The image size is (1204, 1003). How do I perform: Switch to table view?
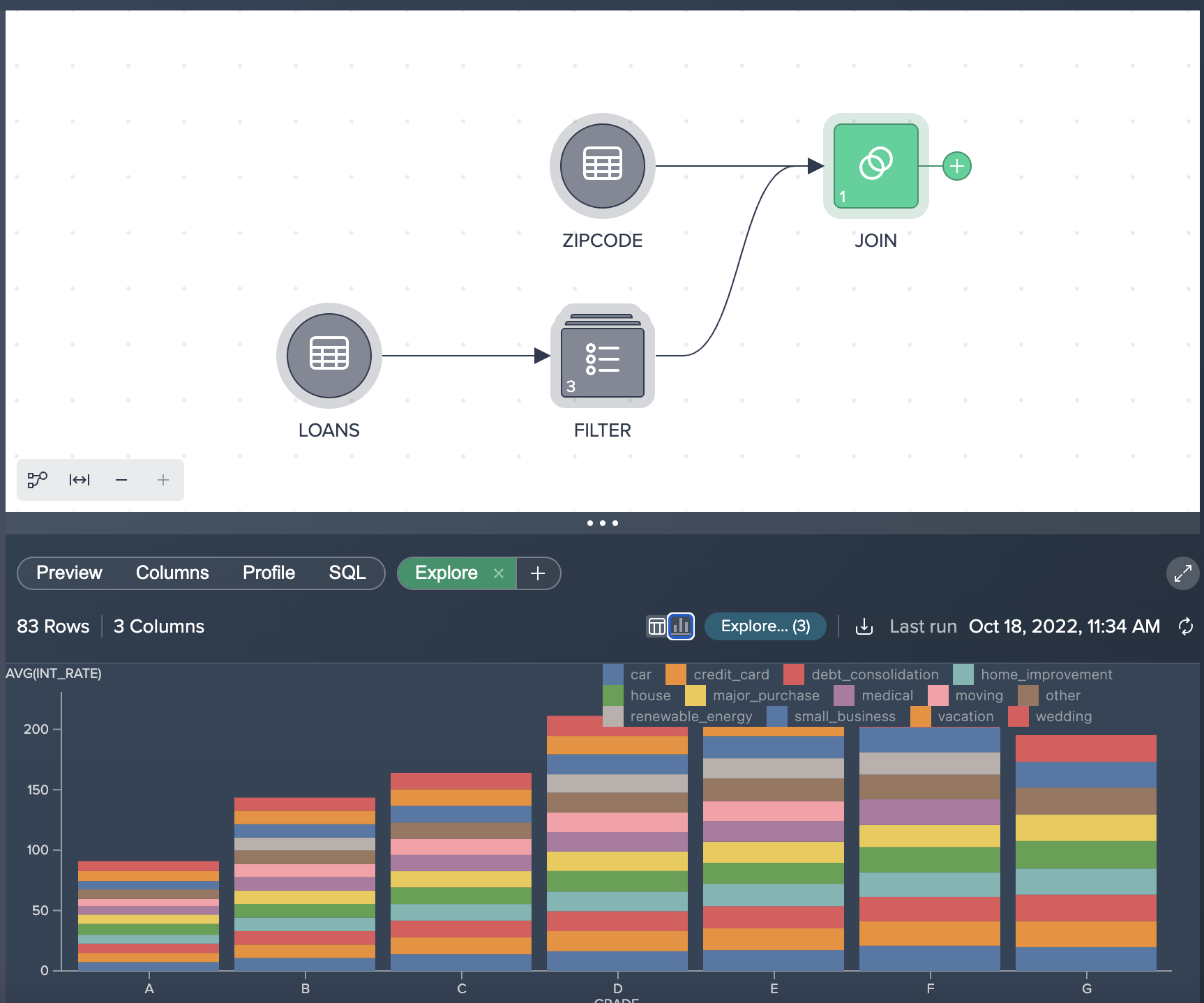[x=656, y=626]
